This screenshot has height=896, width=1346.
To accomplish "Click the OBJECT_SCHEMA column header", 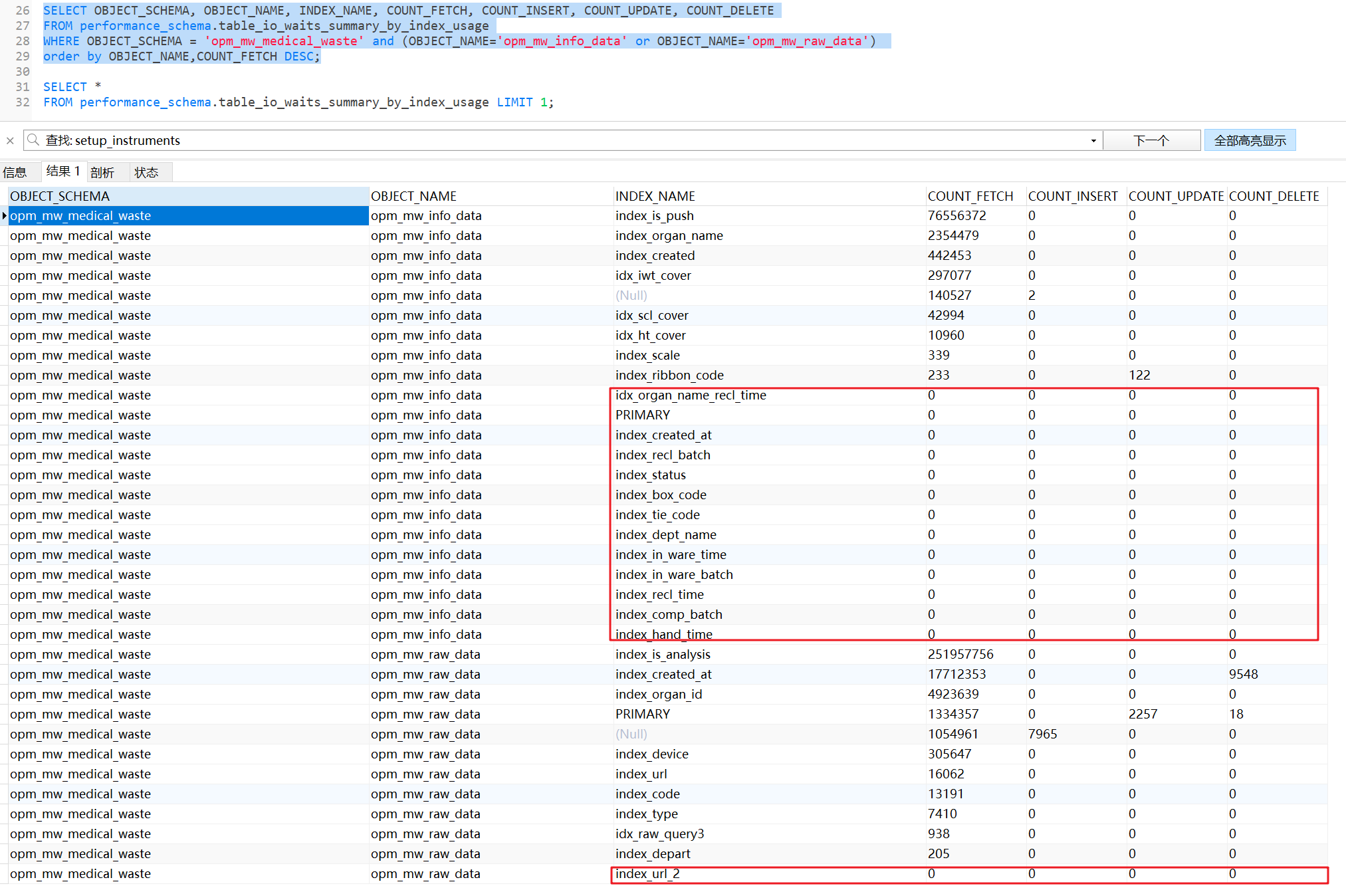I will 60,196.
